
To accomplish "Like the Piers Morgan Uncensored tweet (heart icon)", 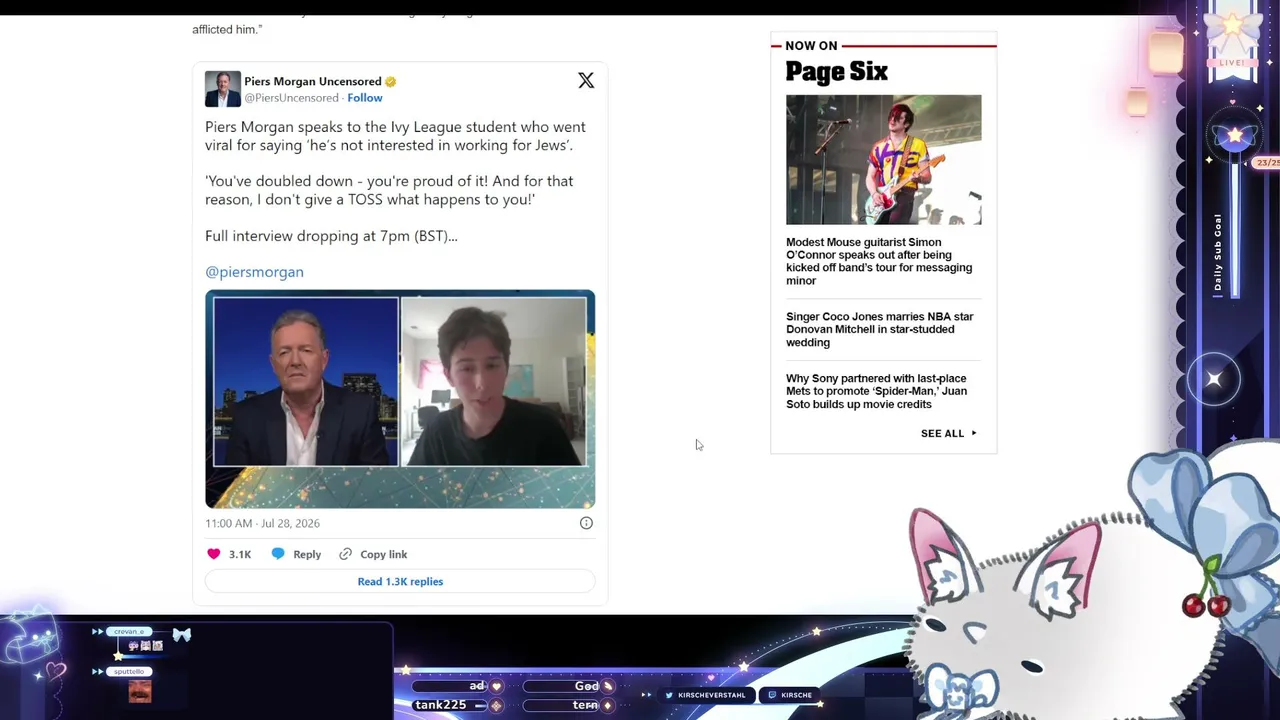I will click(x=213, y=554).
